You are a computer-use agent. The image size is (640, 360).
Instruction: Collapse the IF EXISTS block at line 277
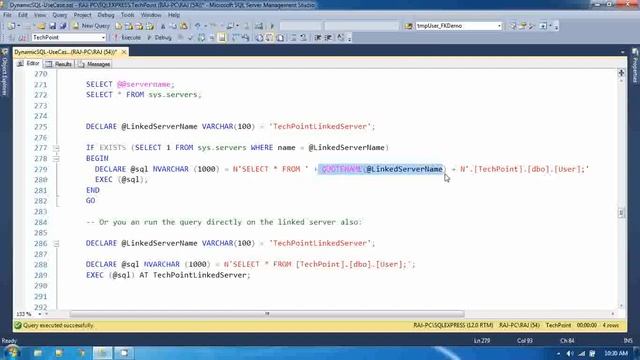click(x=56, y=148)
